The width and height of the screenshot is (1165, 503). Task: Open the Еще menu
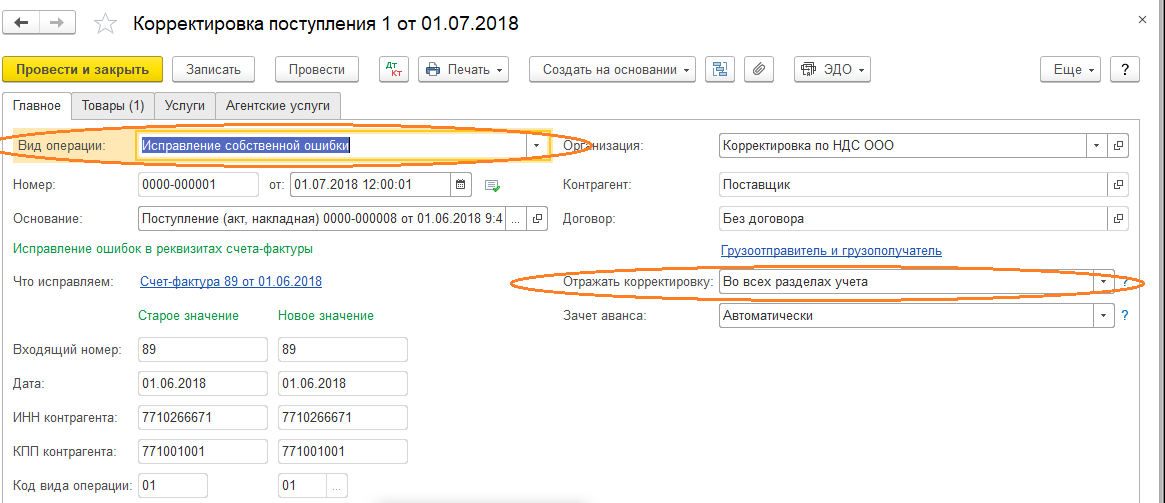(x=1071, y=69)
